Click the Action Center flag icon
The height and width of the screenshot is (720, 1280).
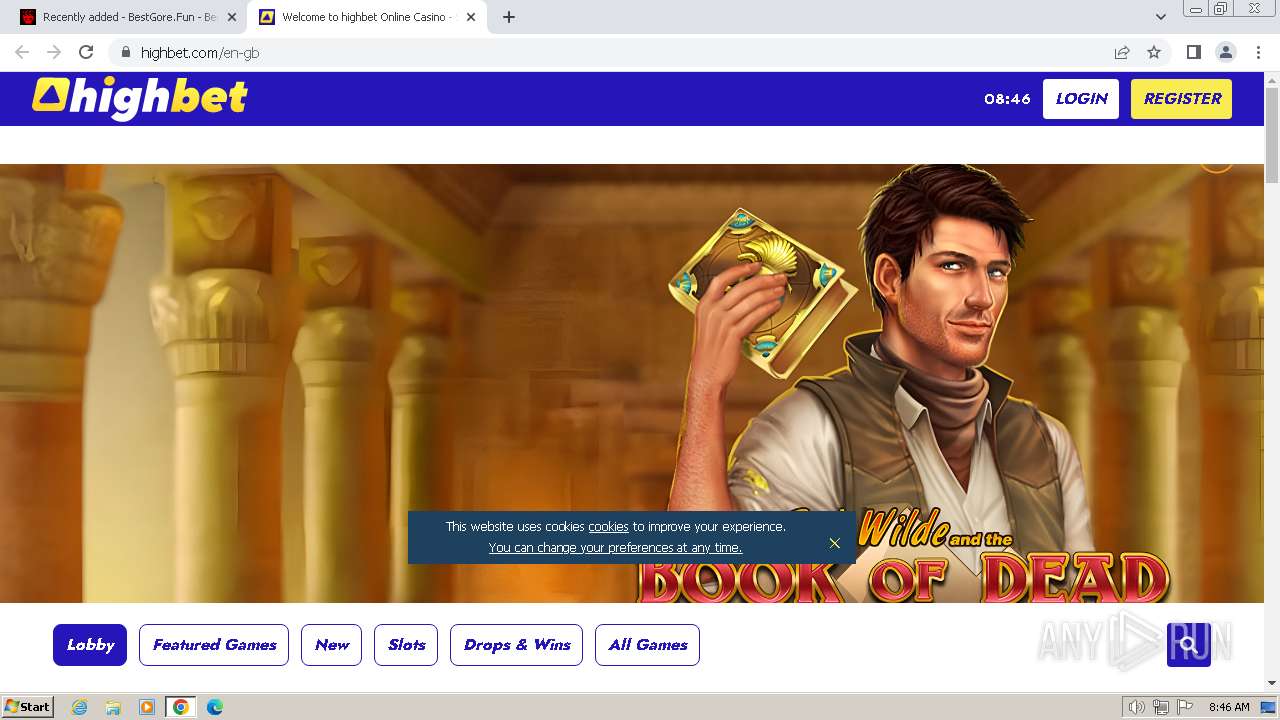click(1184, 707)
